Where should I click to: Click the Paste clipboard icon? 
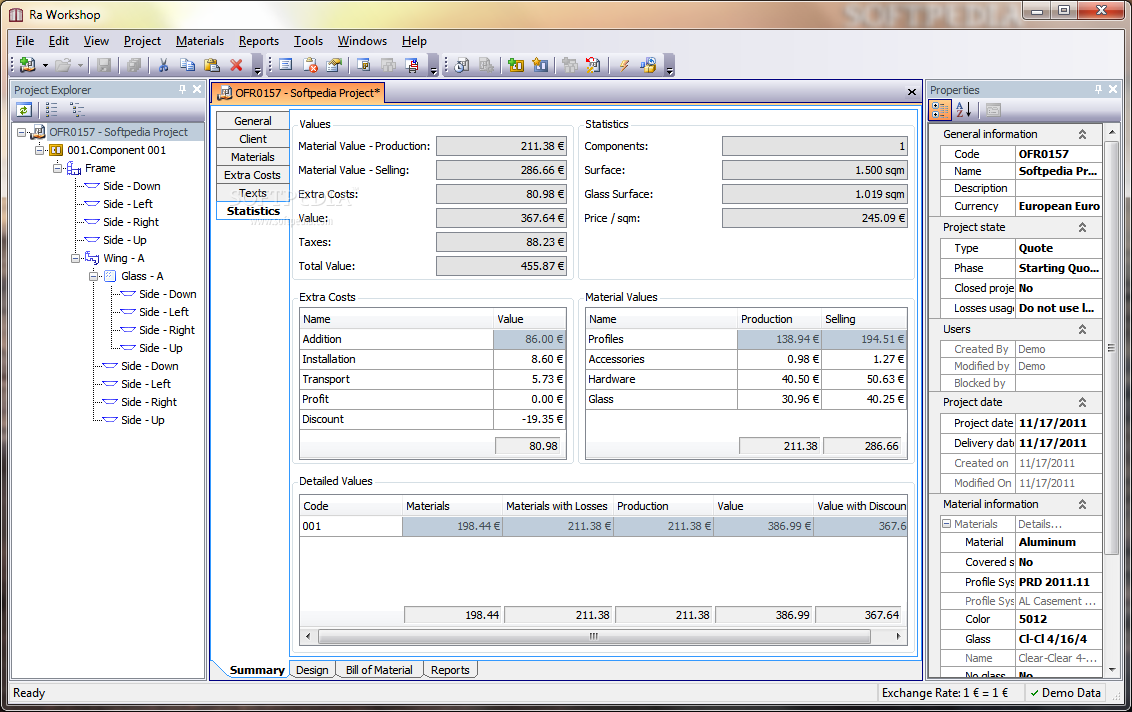212,65
